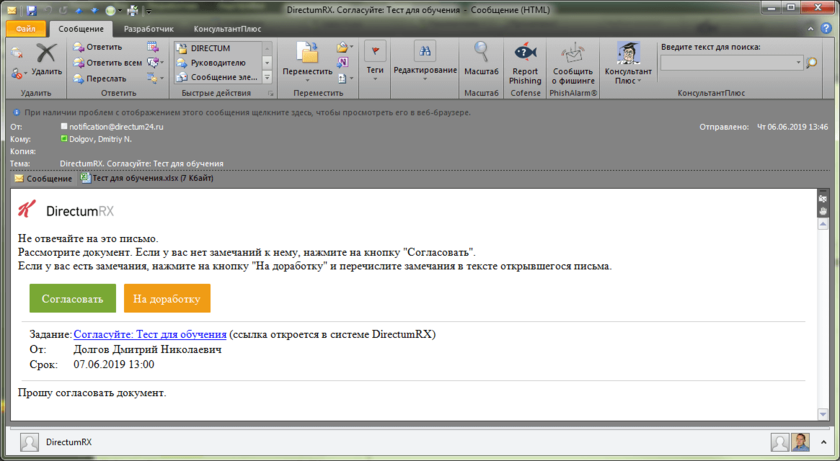
Task: Open the help question mark icon
Action: tap(825, 31)
